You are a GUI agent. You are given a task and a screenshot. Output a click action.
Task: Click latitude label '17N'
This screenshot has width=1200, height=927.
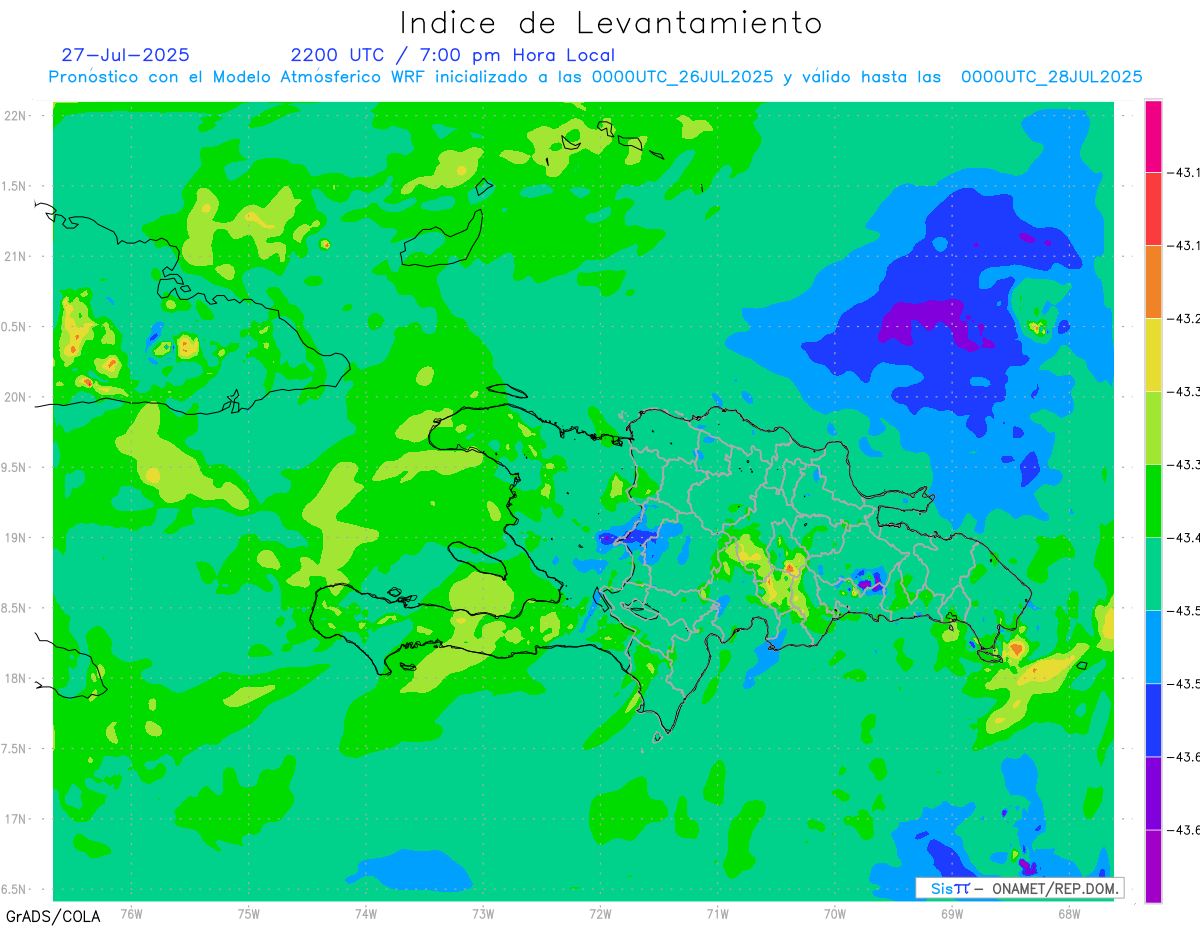click(16, 820)
